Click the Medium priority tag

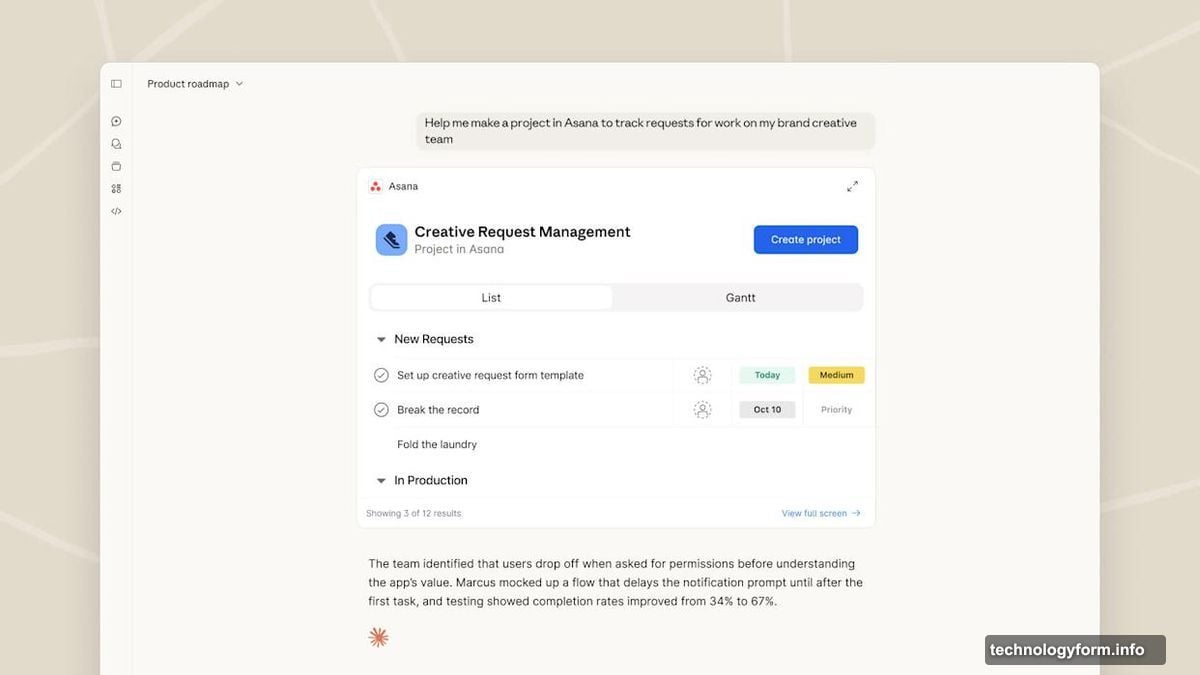836,375
